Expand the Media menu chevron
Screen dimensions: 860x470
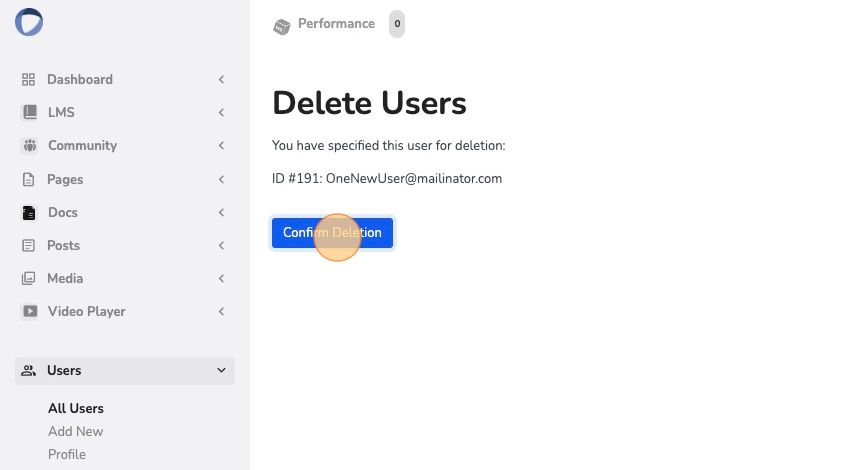[221, 279]
